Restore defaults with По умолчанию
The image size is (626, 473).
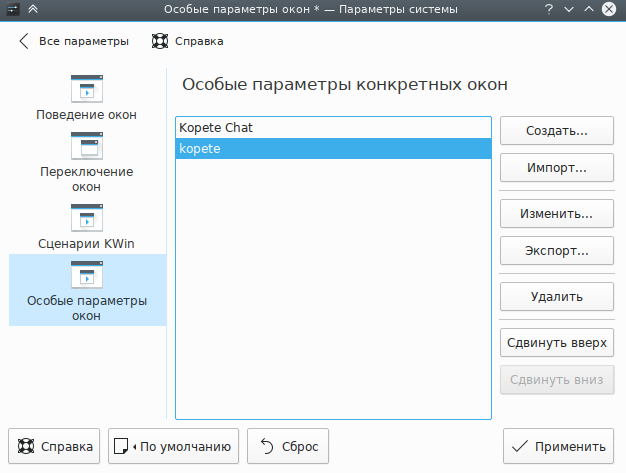click(175, 447)
